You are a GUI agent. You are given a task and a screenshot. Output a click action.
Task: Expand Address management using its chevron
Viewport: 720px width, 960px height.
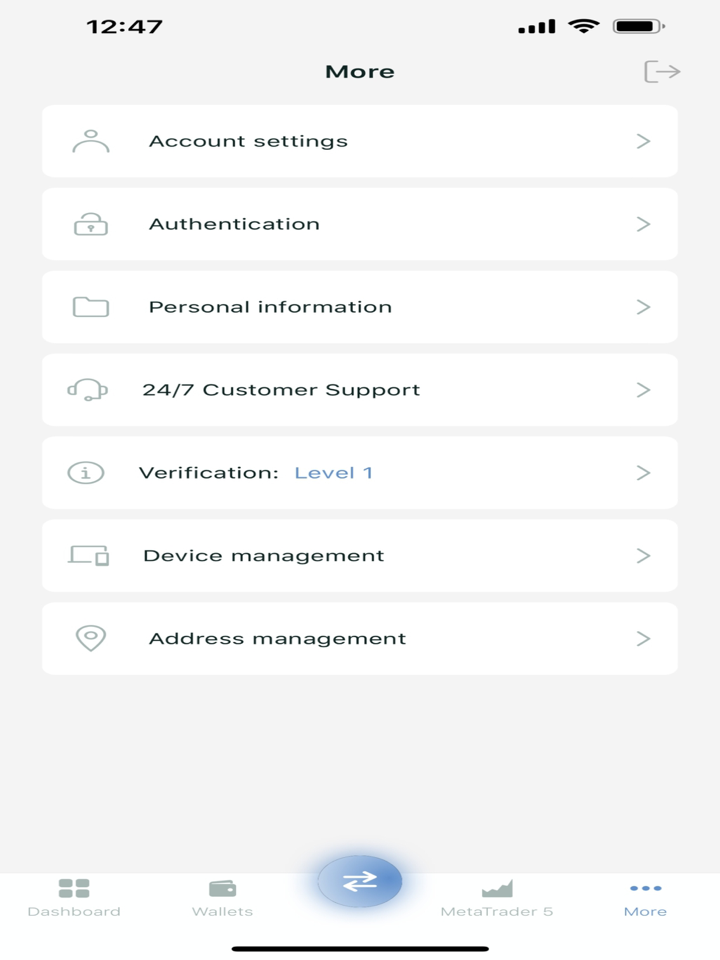point(643,638)
